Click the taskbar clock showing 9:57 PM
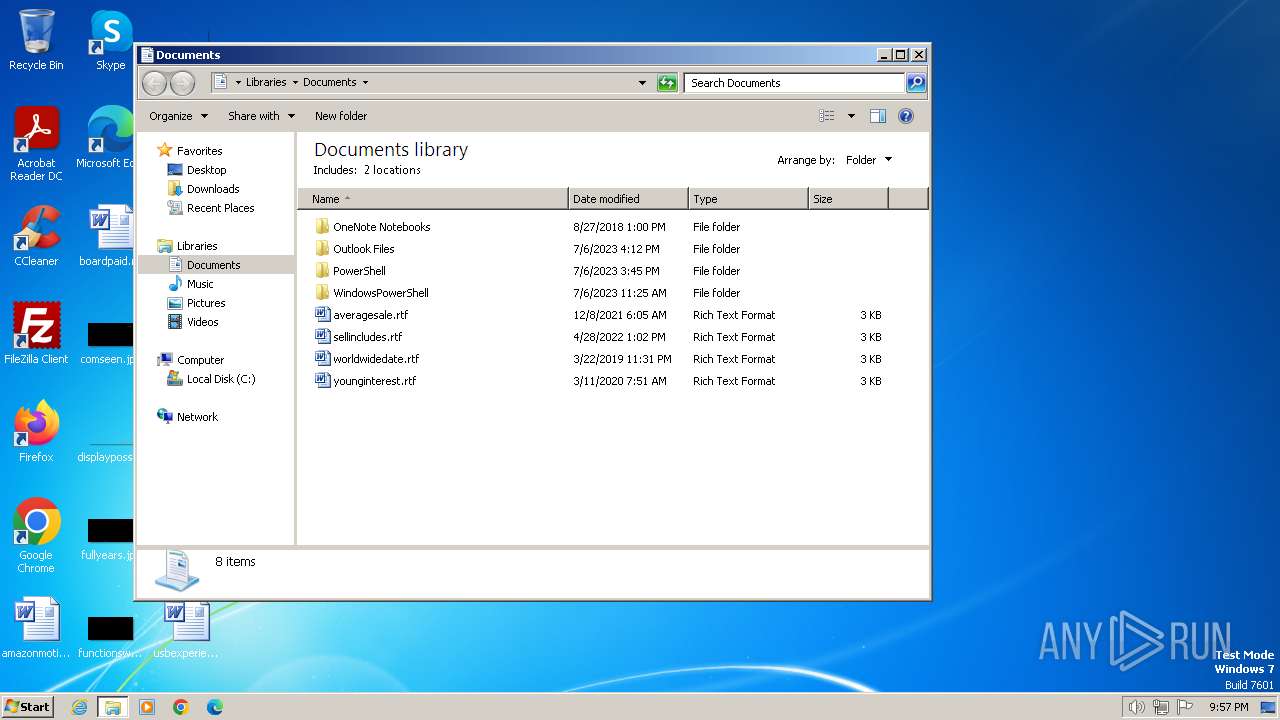 tap(1228, 707)
